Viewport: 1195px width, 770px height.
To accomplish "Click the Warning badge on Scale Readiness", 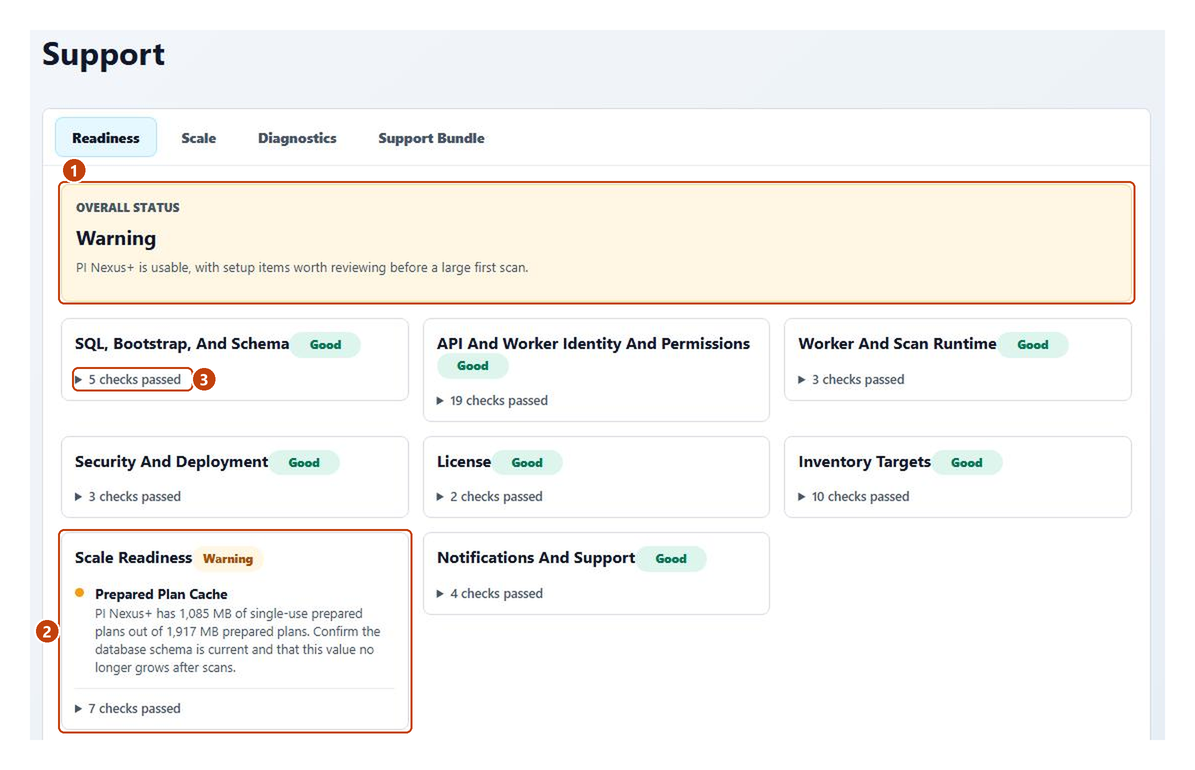I will point(228,559).
